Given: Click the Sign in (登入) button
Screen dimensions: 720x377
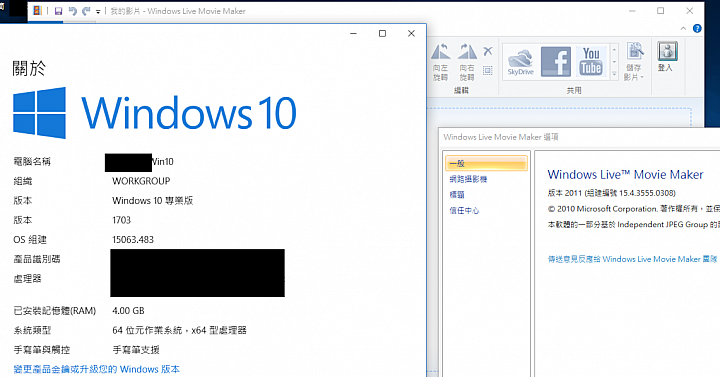Looking at the screenshot, I should 666,56.
